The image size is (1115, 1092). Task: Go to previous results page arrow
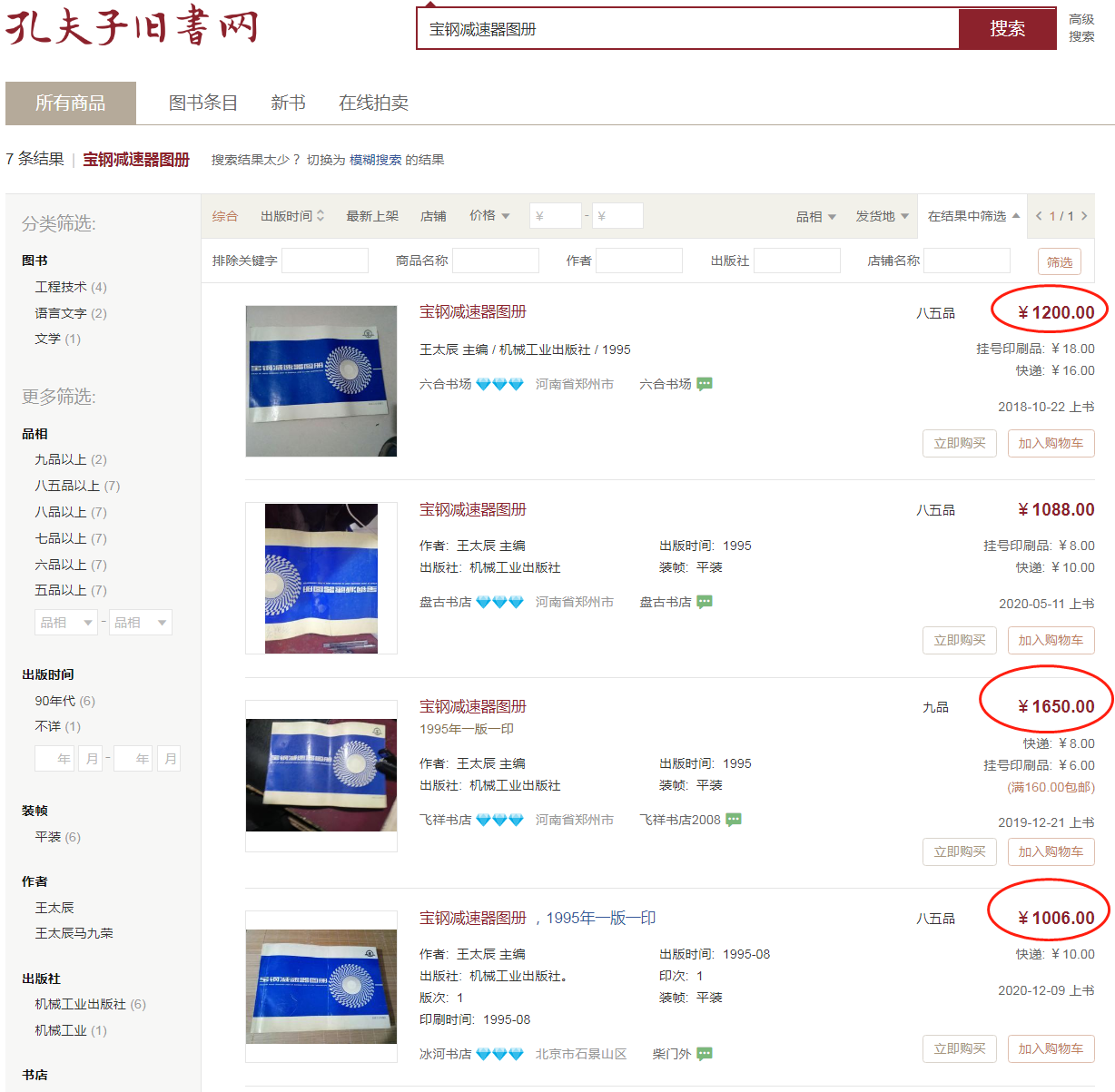pyautogui.click(x=1039, y=216)
